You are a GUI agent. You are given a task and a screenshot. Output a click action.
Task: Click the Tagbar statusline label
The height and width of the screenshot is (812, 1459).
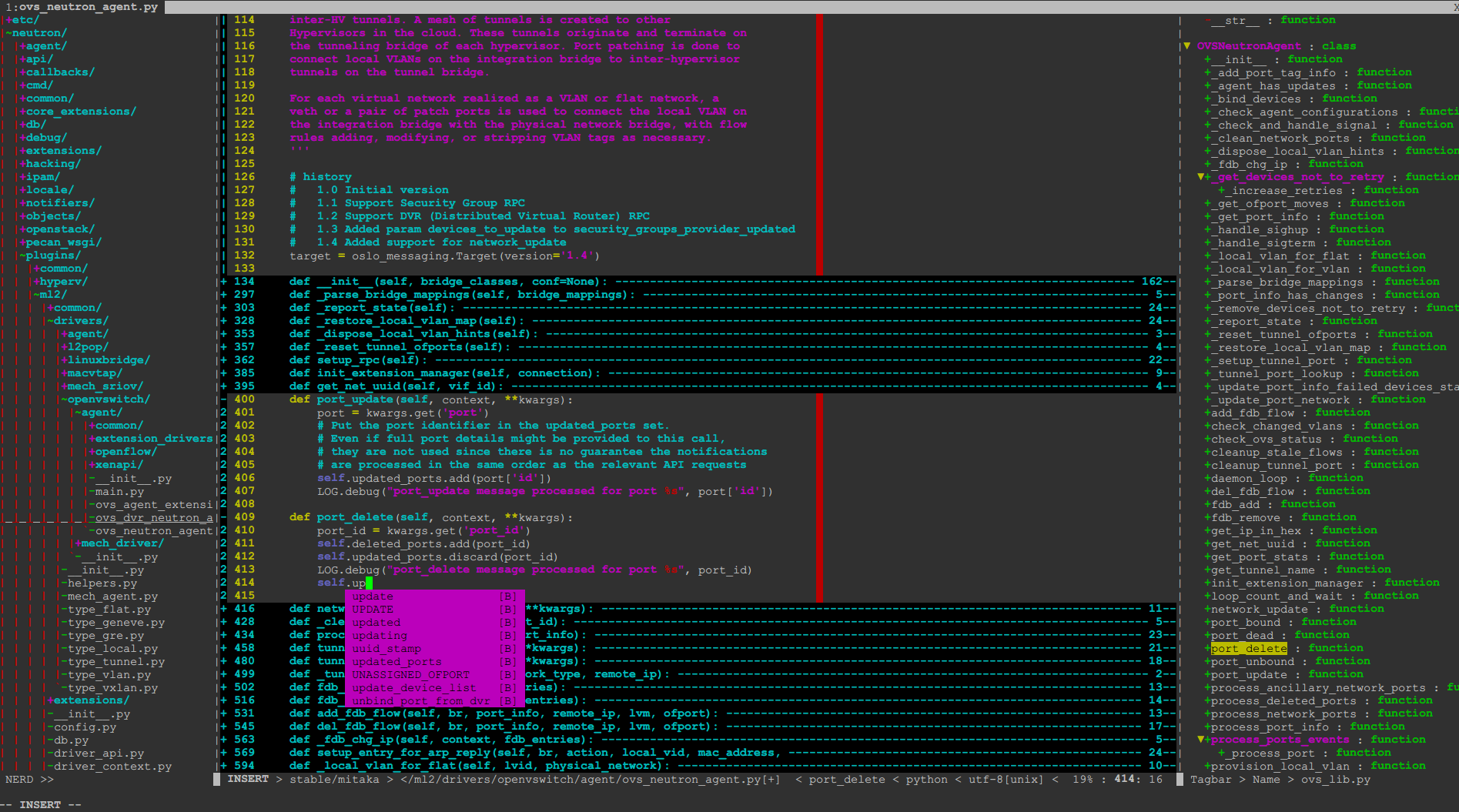click(1211, 779)
